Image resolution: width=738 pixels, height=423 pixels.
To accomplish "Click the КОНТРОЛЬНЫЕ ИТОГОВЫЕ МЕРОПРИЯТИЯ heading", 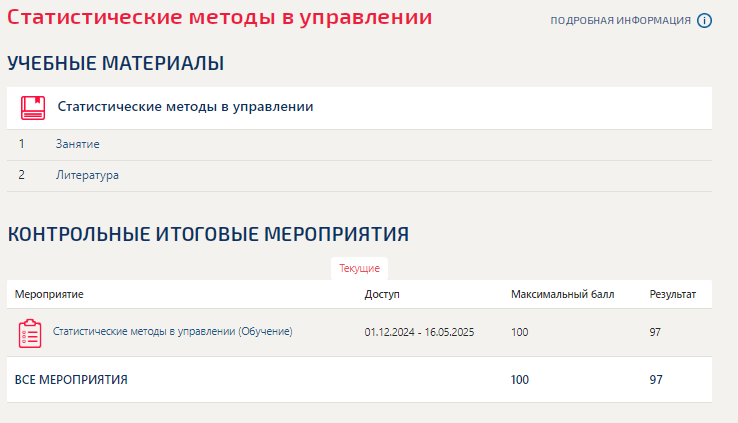I will tap(208, 234).
